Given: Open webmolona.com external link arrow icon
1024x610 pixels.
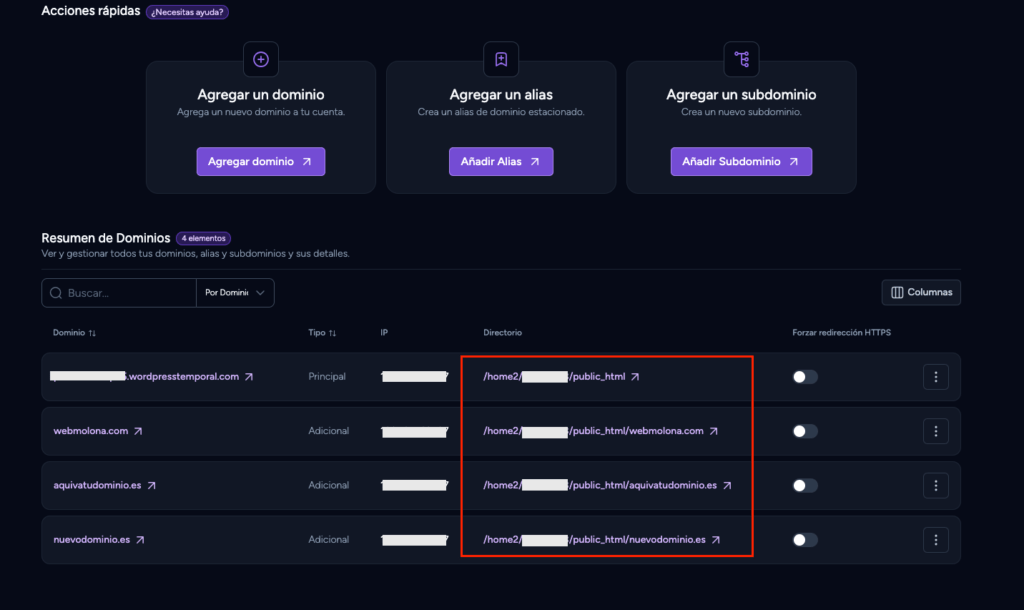Looking at the screenshot, I should (138, 431).
